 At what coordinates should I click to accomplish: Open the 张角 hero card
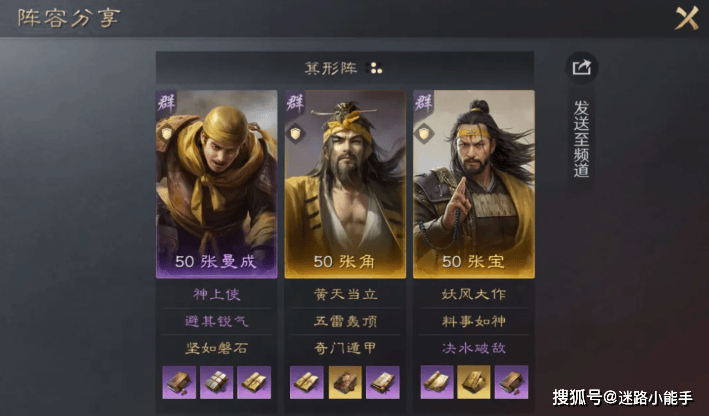pyautogui.click(x=345, y=184)
